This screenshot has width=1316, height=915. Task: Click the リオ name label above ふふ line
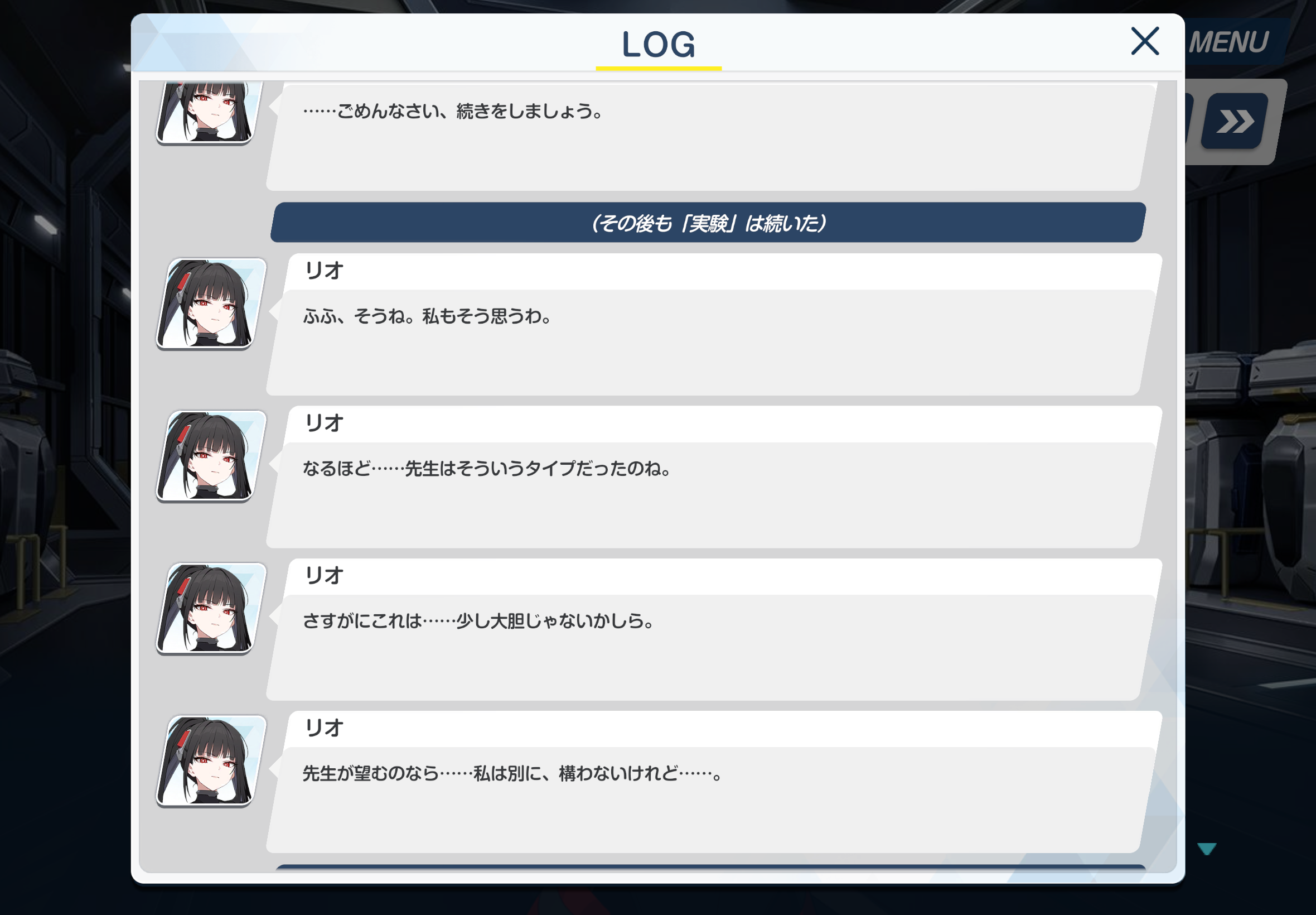coord(325,270)
